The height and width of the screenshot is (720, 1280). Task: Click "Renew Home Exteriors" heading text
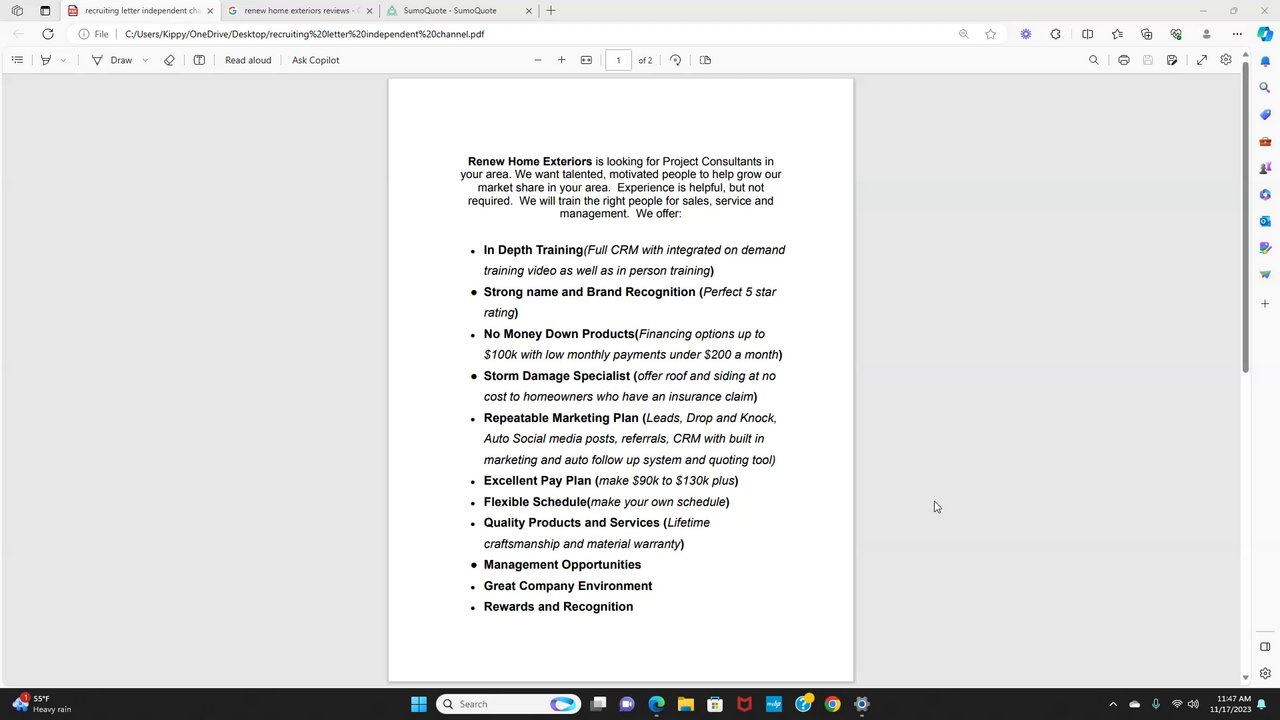coord(530,161)
